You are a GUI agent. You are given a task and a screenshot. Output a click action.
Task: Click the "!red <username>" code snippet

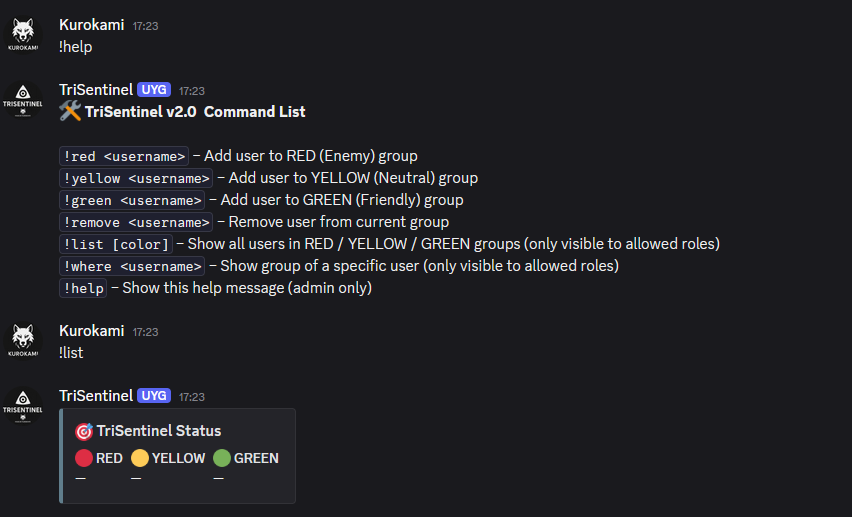coord(124,156)
